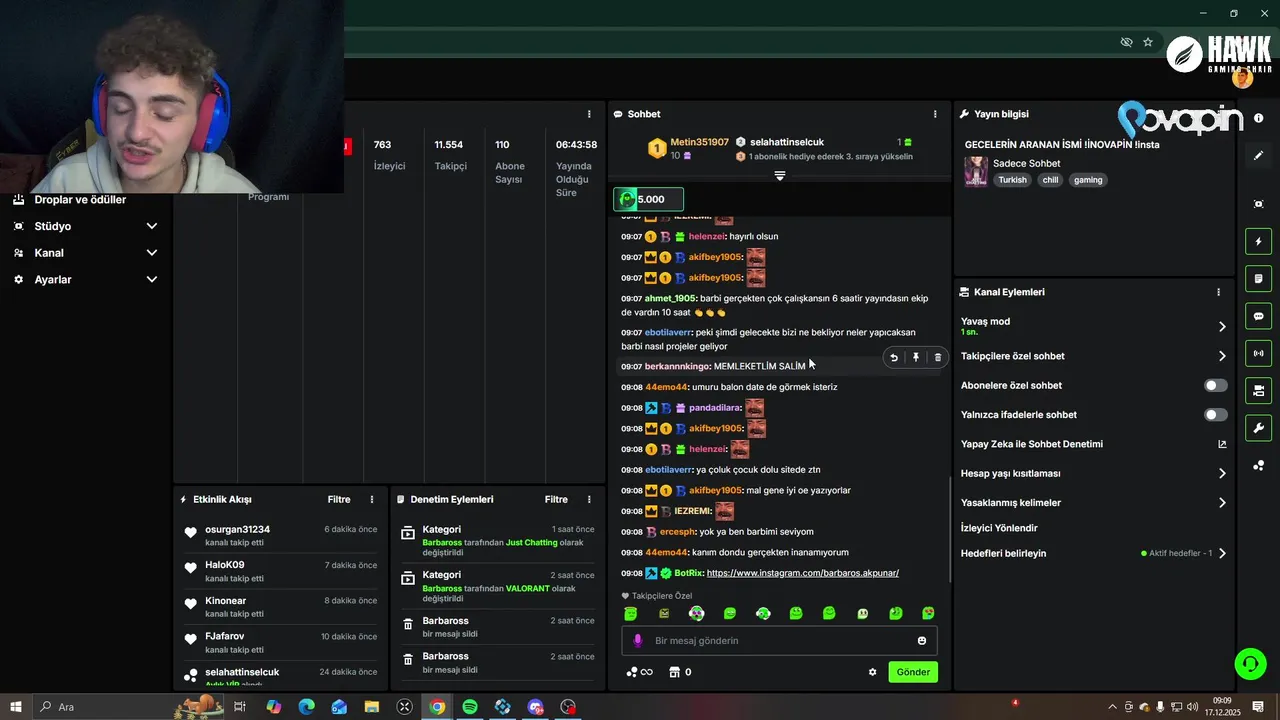Click the Sadece Sohbet category thumbnail
Screen dimensions: 1280x720
point(976,171)
